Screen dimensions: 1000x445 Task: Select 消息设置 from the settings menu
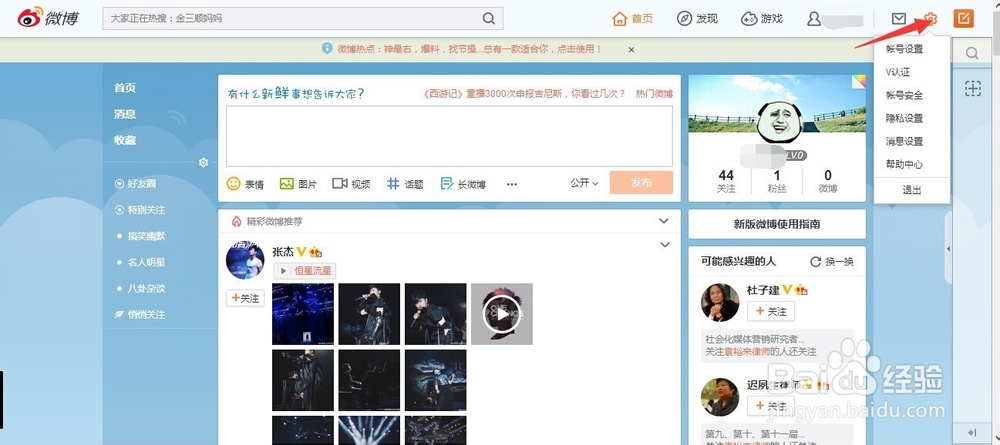pos(904,141)
